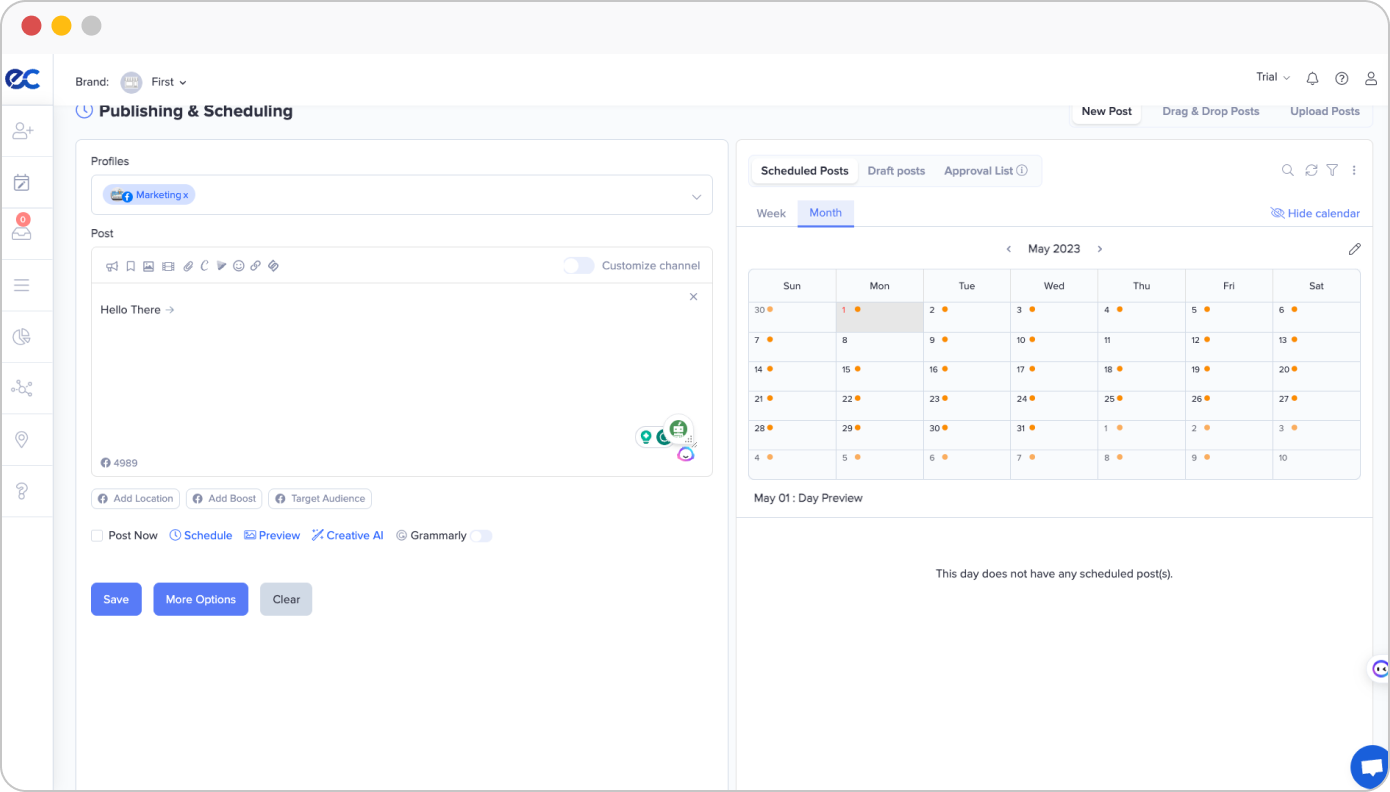Click the pencil edit icon beside calendar
The height and width of the screenshot is (792, 1390).
point(1354,249)
